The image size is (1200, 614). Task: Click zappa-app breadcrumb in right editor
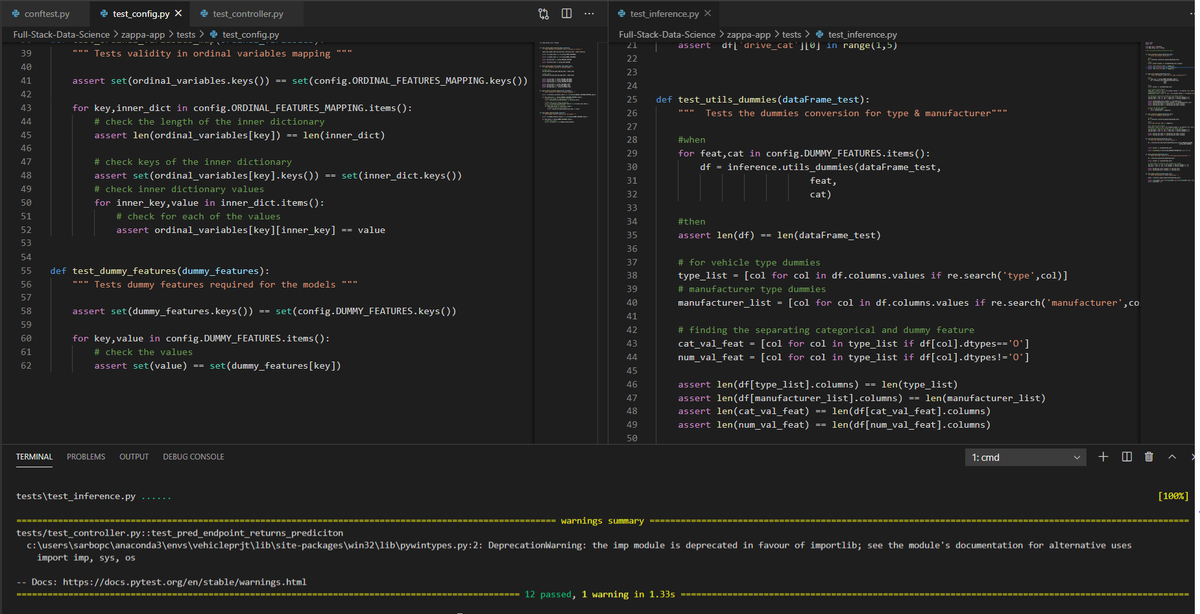click(751, 35)
